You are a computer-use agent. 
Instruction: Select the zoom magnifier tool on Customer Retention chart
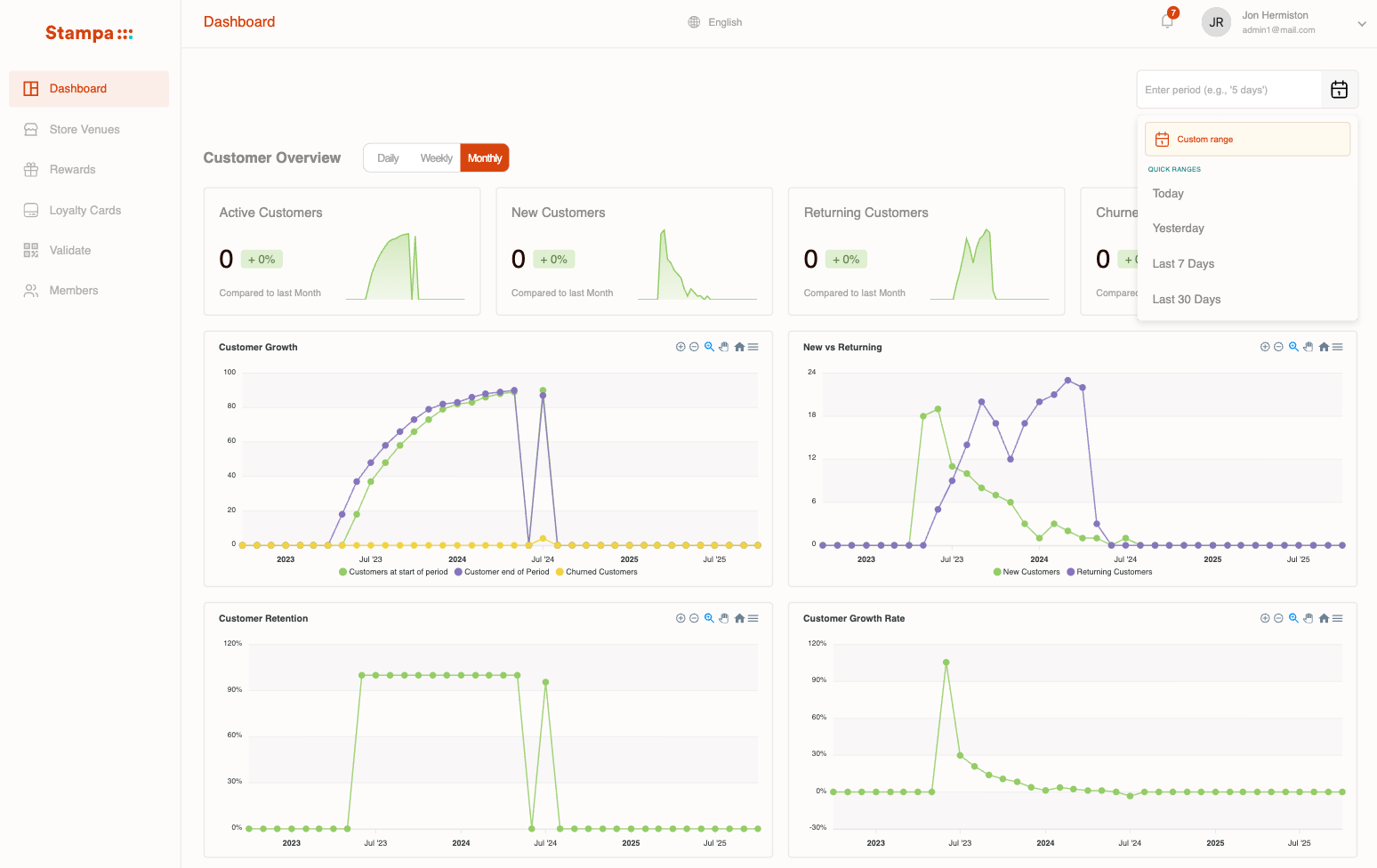(709, 617)
